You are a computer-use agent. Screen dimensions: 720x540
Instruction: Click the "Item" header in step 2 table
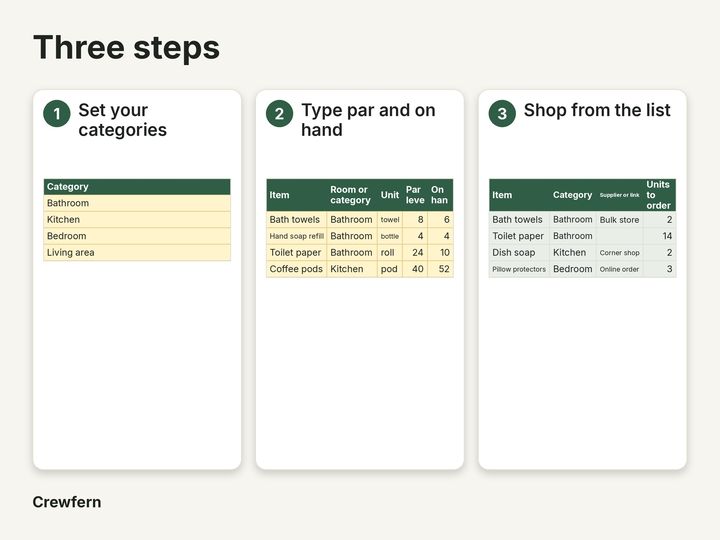pos(297,195)
